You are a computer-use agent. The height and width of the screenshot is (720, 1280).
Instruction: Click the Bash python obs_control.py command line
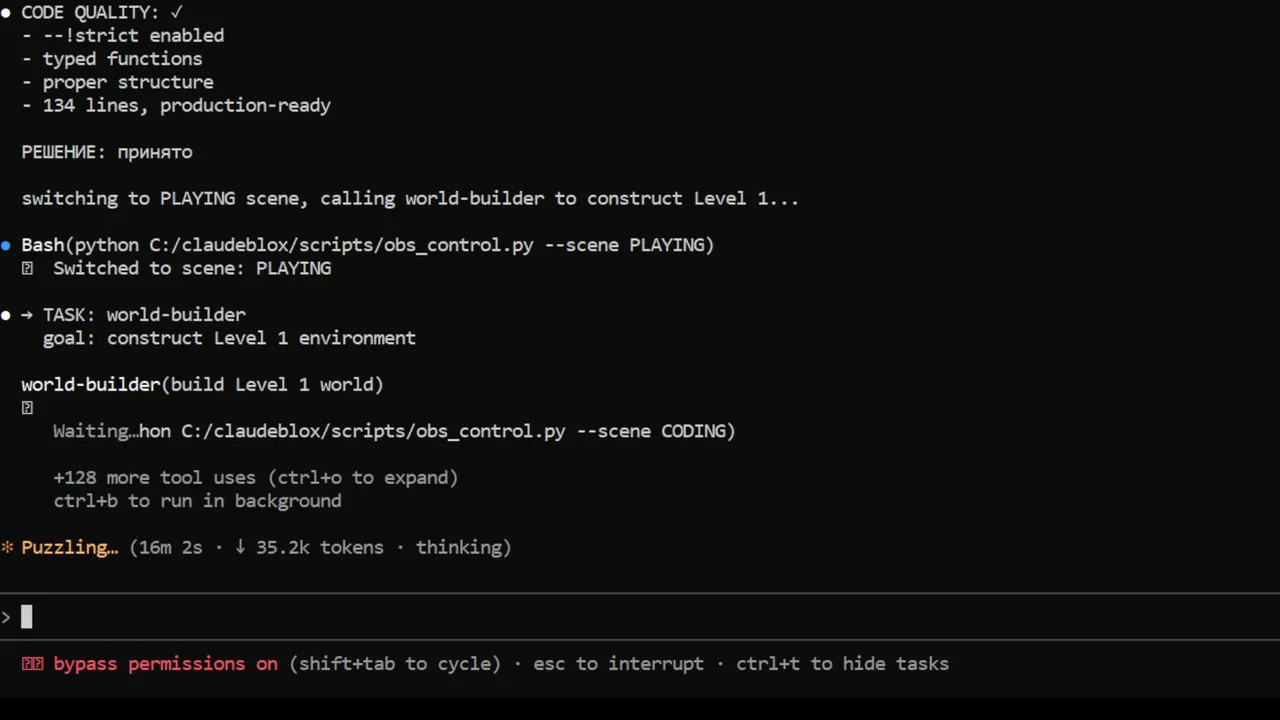[x=367, y=245]
